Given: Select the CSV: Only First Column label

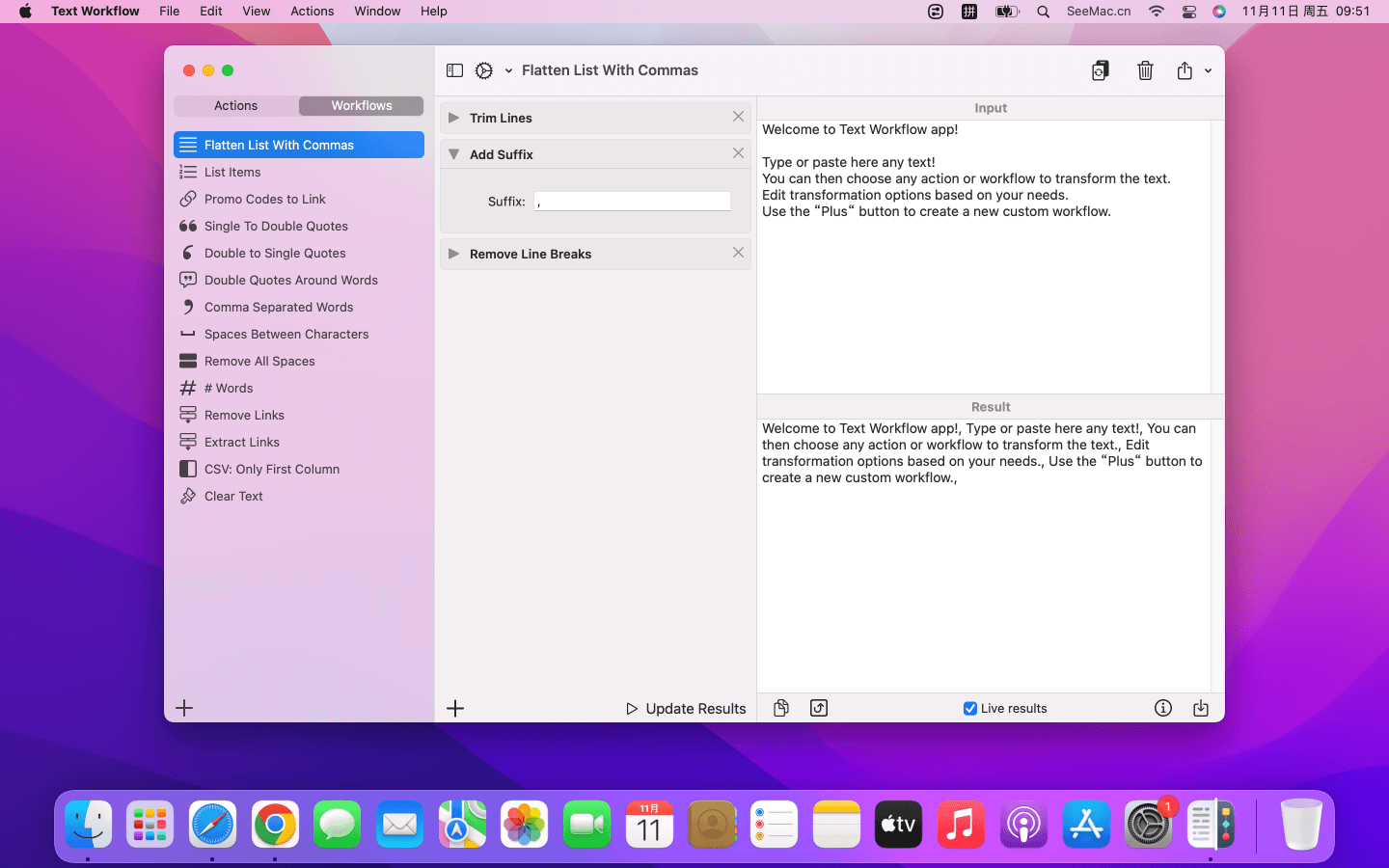Looking at the screenshot, I should click(x=272, y=469).
